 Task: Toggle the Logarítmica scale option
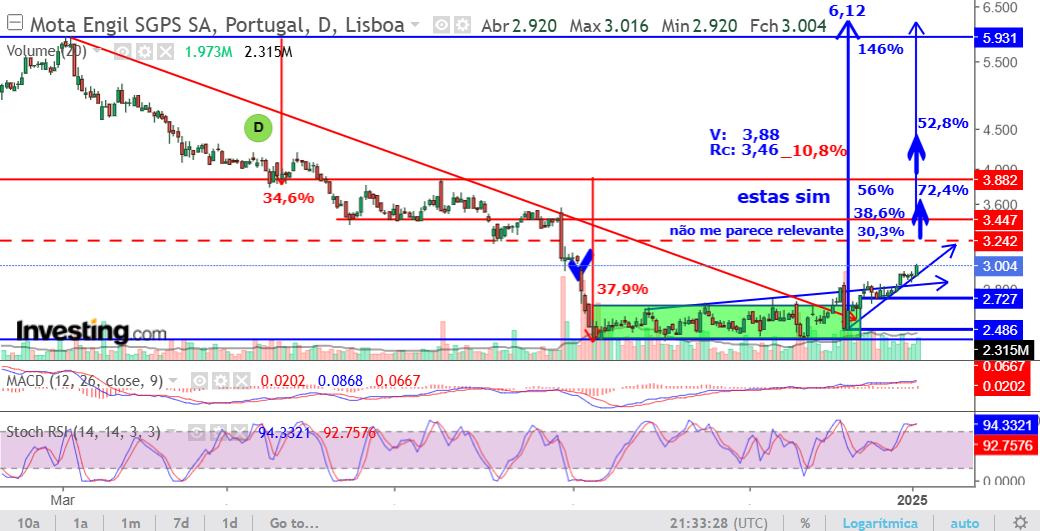pos(880,523)
